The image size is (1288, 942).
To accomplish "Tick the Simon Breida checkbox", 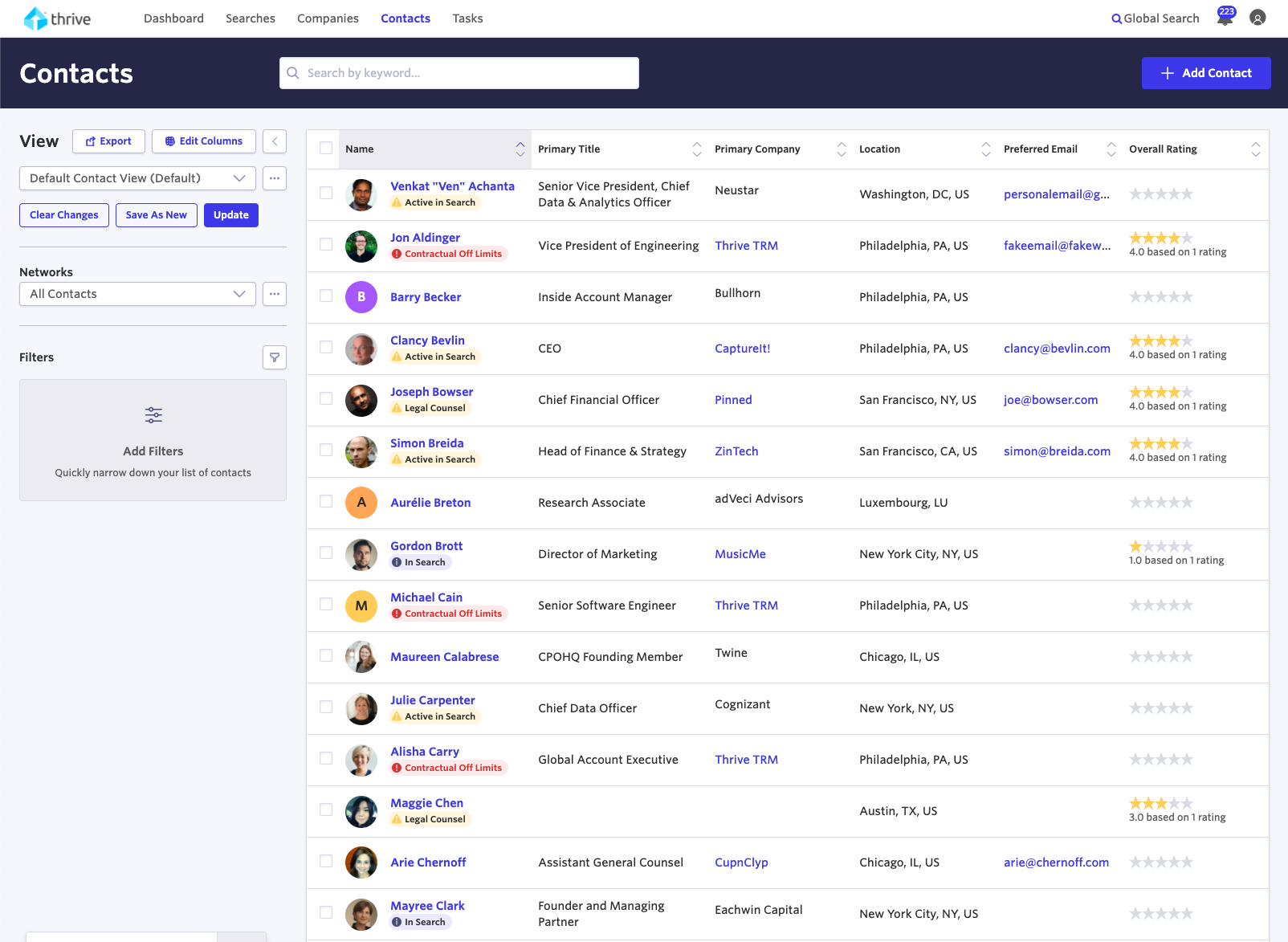I will point(326,450).
